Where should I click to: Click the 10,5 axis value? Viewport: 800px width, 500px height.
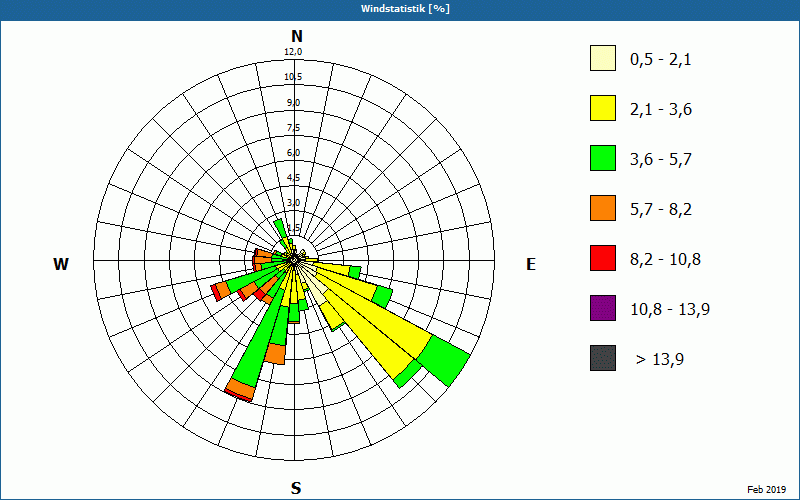point(293,77)
